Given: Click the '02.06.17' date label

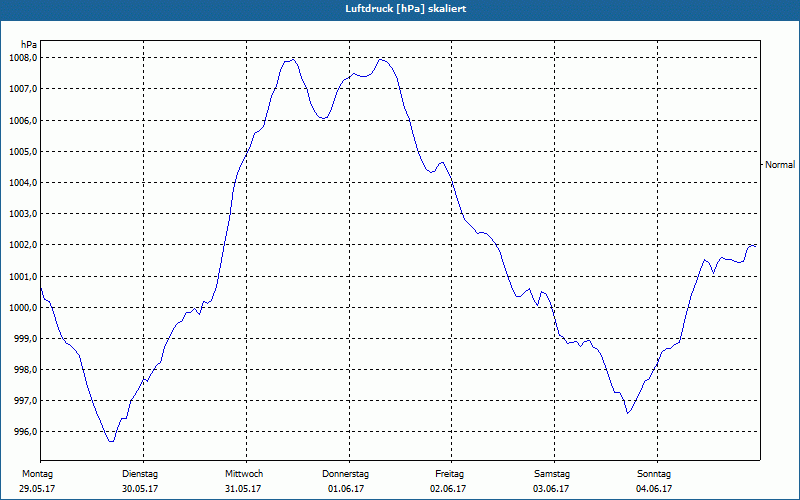Looking at the screenshot, I should point(448,489).
